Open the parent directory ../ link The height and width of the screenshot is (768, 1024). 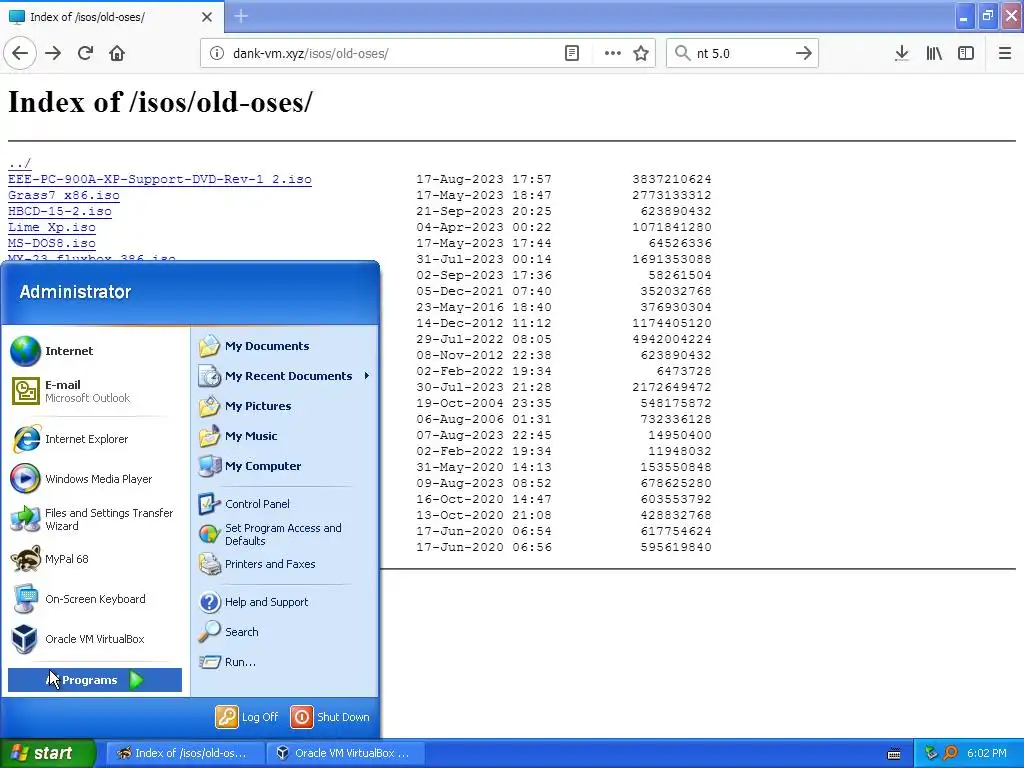pyautogui.click(x=20, y=163)
